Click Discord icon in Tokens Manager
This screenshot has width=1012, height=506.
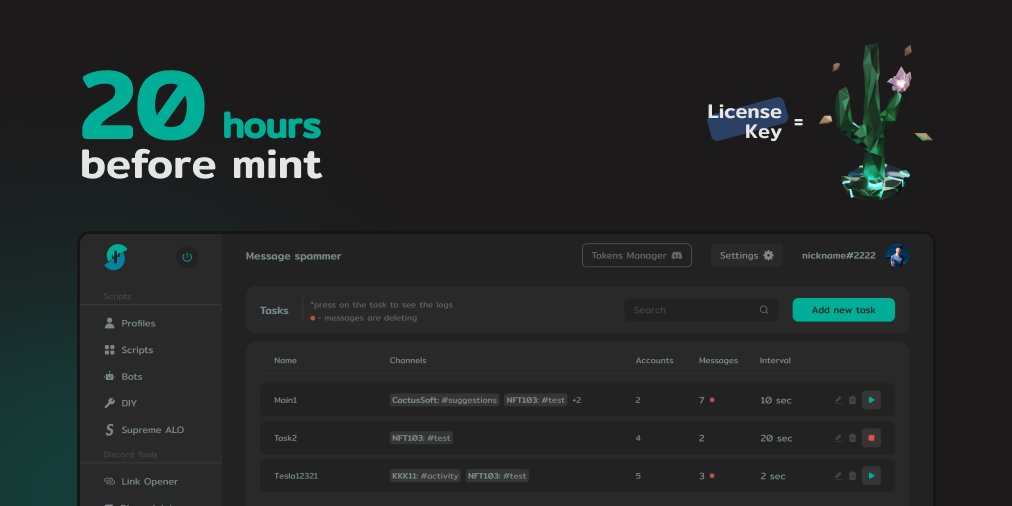676,256
